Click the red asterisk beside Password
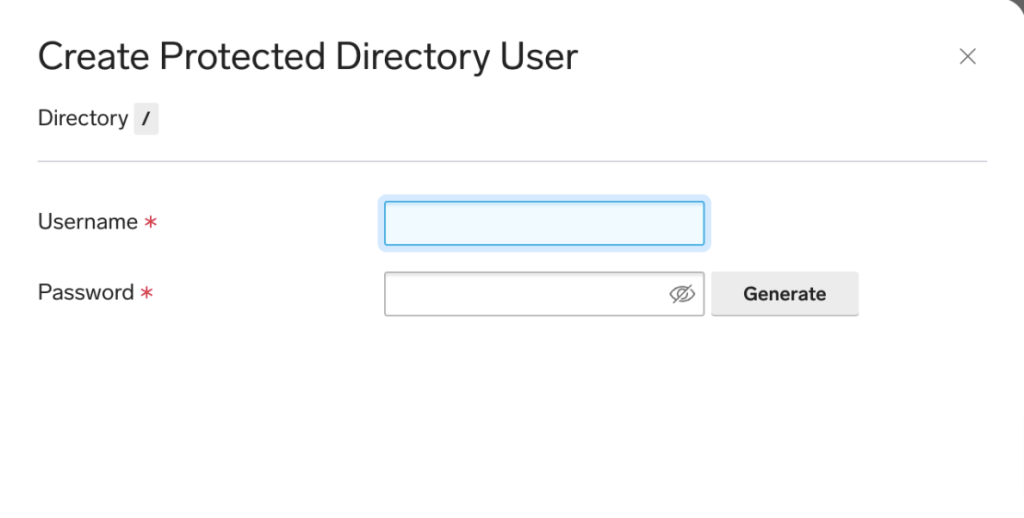Image resolution: width=1024 pixels, height=518 pixels. coord(147,294)
